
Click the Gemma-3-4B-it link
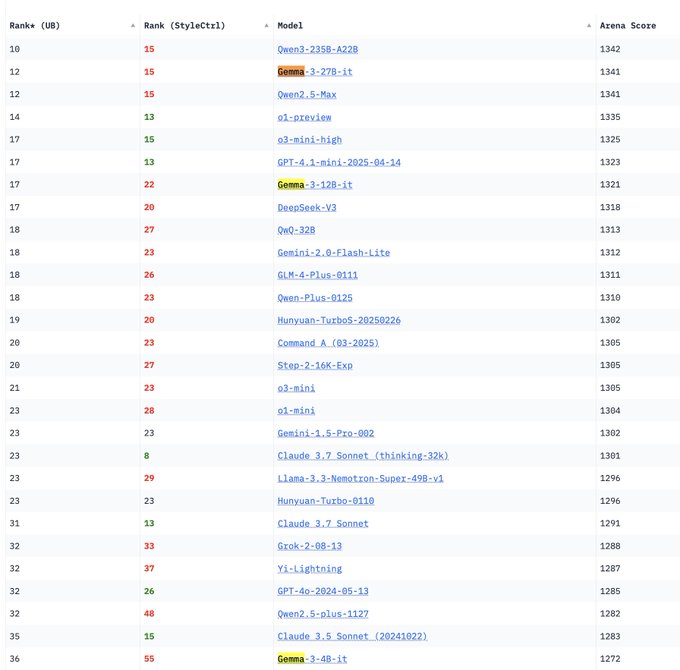pyautogui.click(x=312, y=659)
